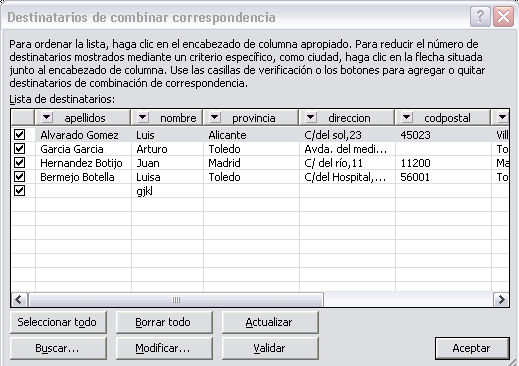Open the Modificar... dialog button
The image size is (519, 366).
164,348
